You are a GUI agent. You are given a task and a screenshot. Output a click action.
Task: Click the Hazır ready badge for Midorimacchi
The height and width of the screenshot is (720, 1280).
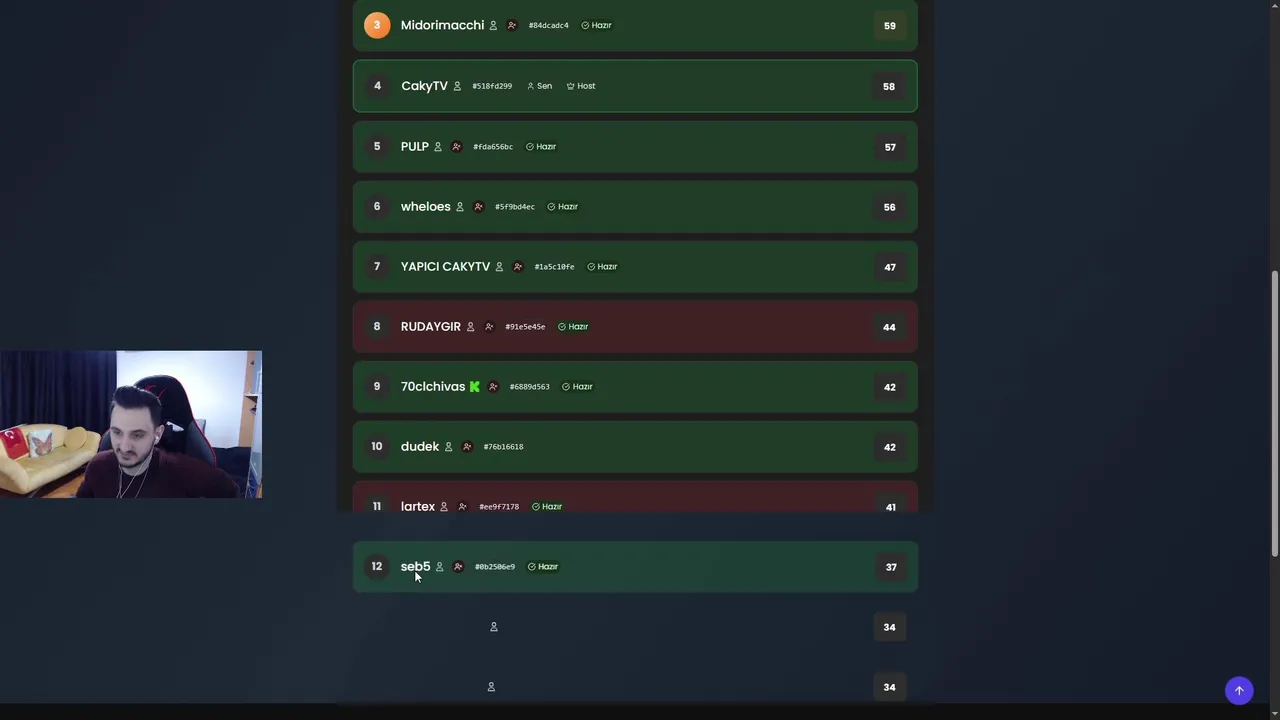pos(596,25)
